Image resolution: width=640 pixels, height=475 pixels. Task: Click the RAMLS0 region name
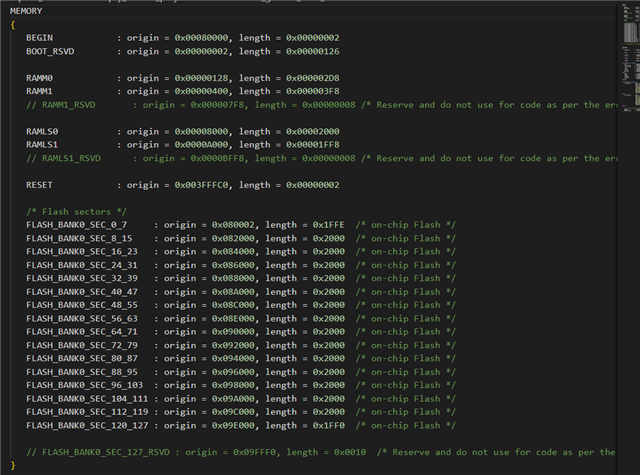[x=43, y=131]
